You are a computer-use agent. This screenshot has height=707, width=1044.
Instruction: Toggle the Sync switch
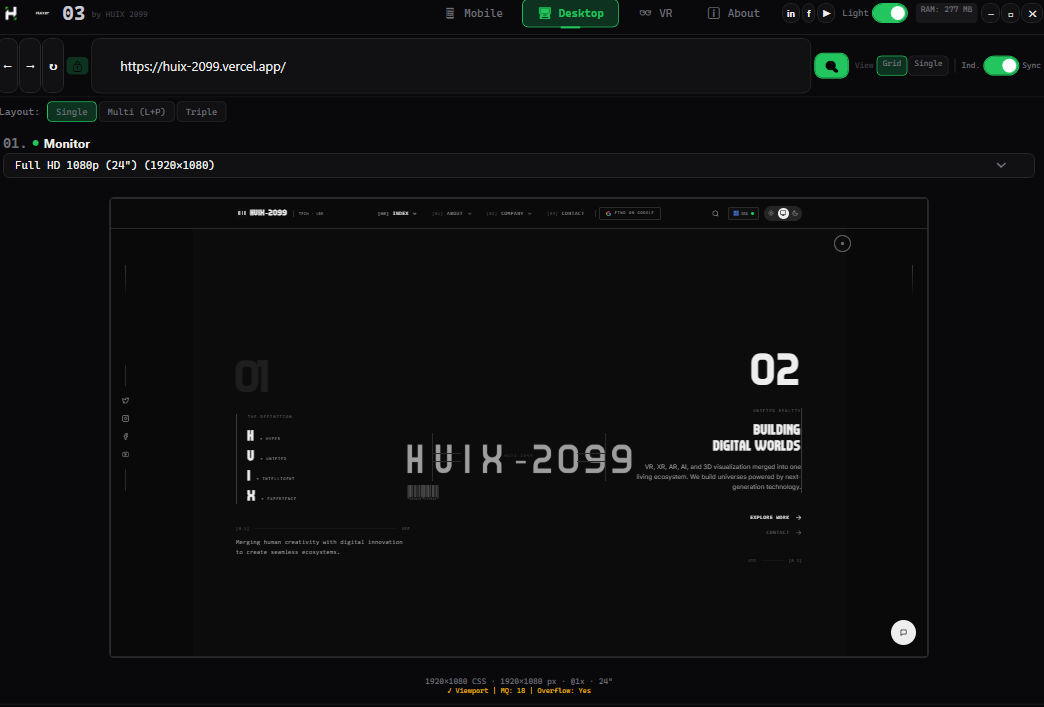pos(1000,65)
